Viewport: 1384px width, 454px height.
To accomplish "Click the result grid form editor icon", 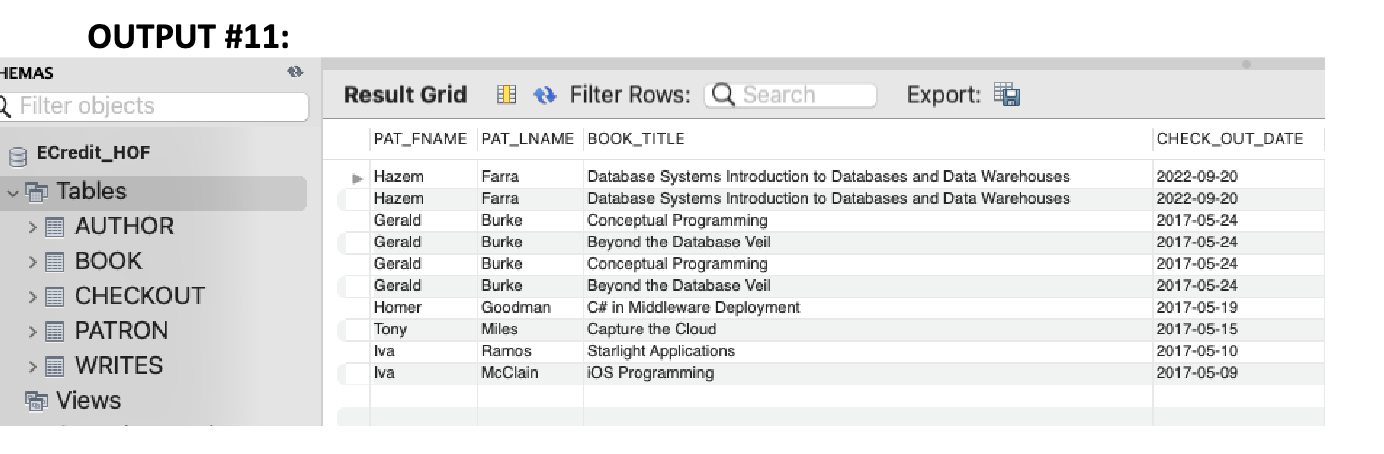I will pyautogui.click(x=507, y=95).
